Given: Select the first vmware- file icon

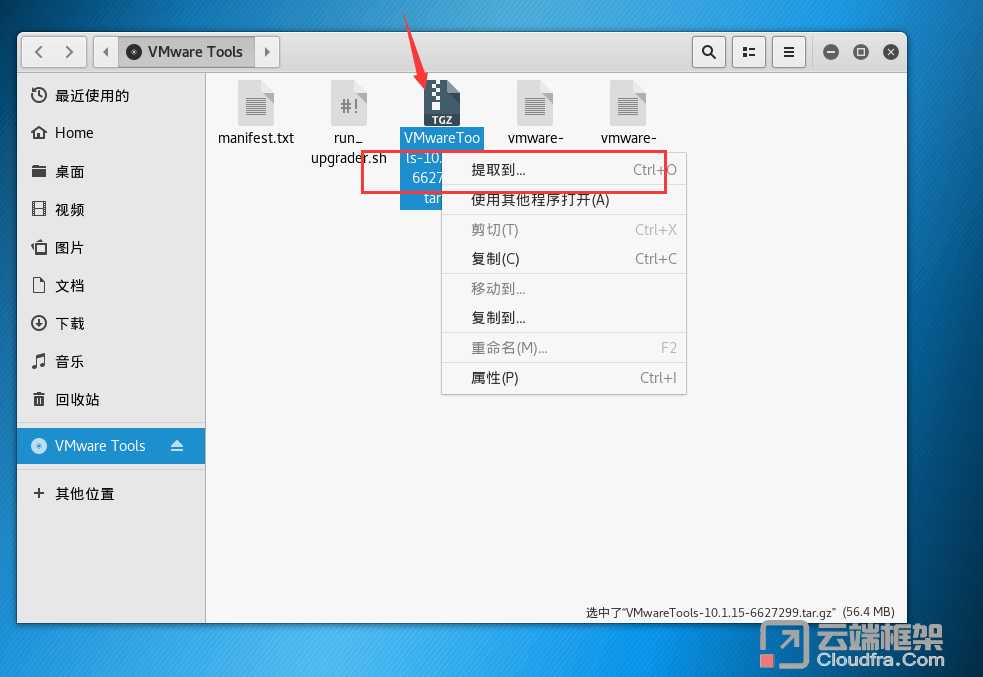Looking at the screenshot, I should click(535, 103).
